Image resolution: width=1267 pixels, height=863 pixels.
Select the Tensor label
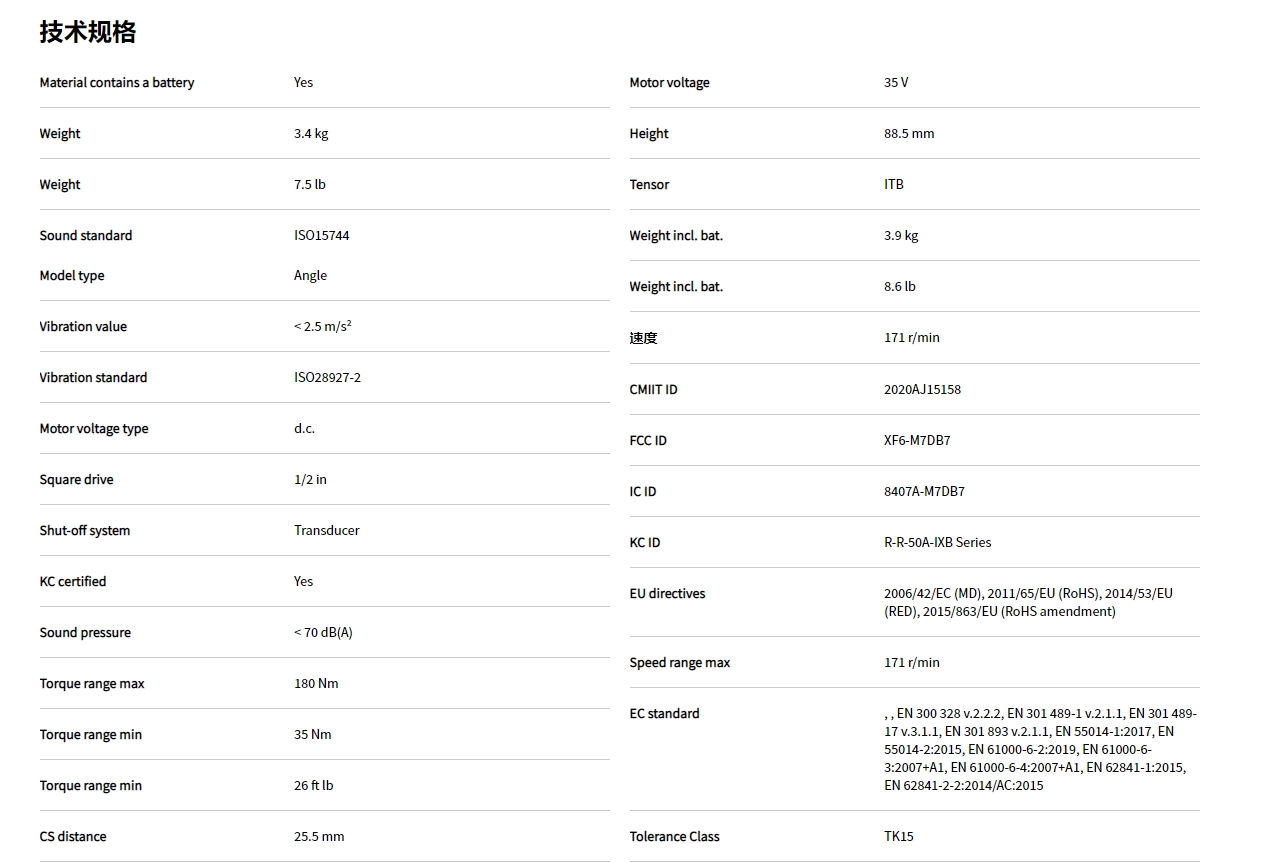click(x=649, y=185)
